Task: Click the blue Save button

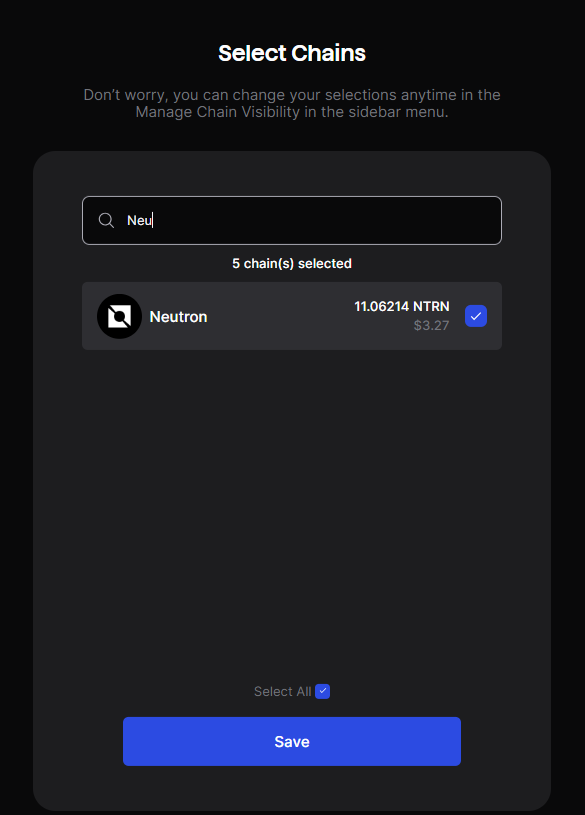Action: (x=292, y=741)
